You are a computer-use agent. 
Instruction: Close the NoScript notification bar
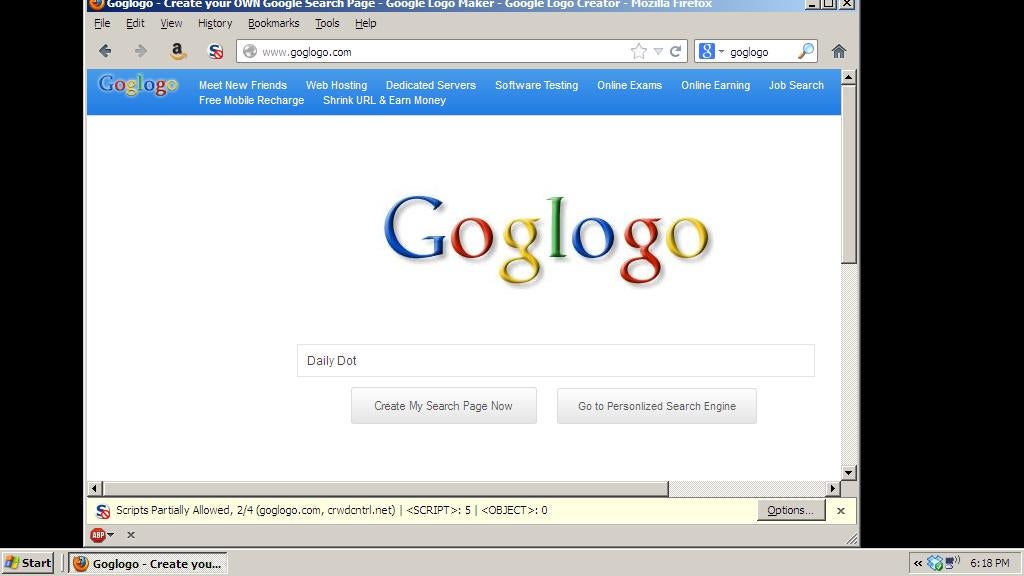point(841,511)
